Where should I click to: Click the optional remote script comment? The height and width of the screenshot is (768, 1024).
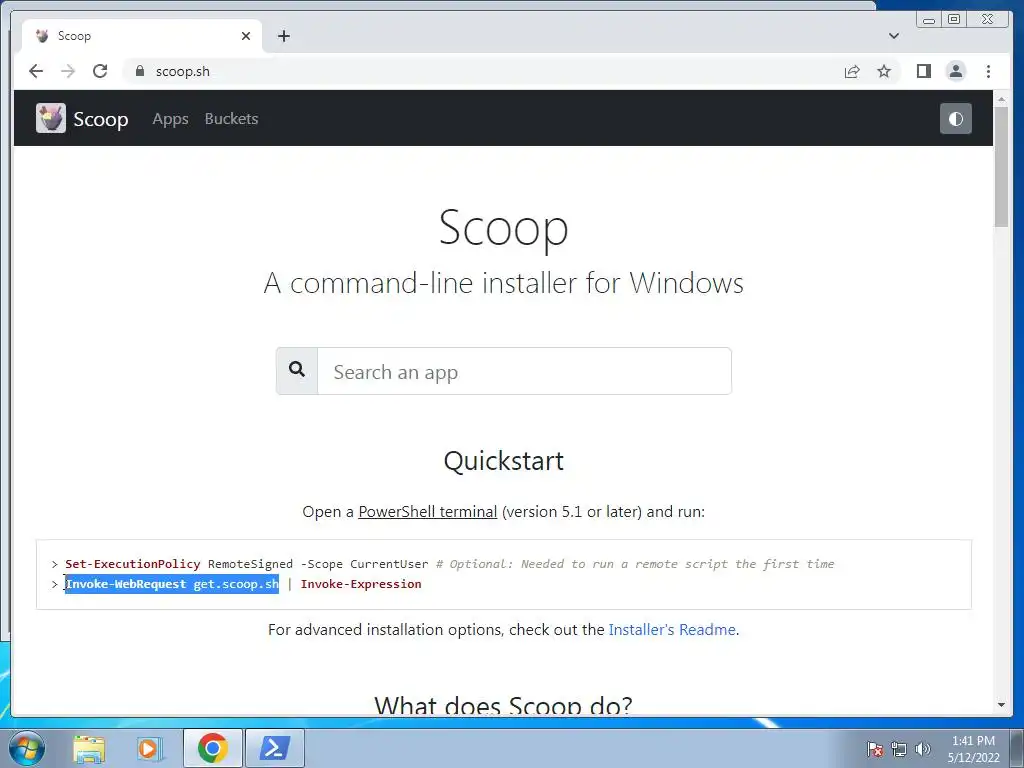point(635,564)
